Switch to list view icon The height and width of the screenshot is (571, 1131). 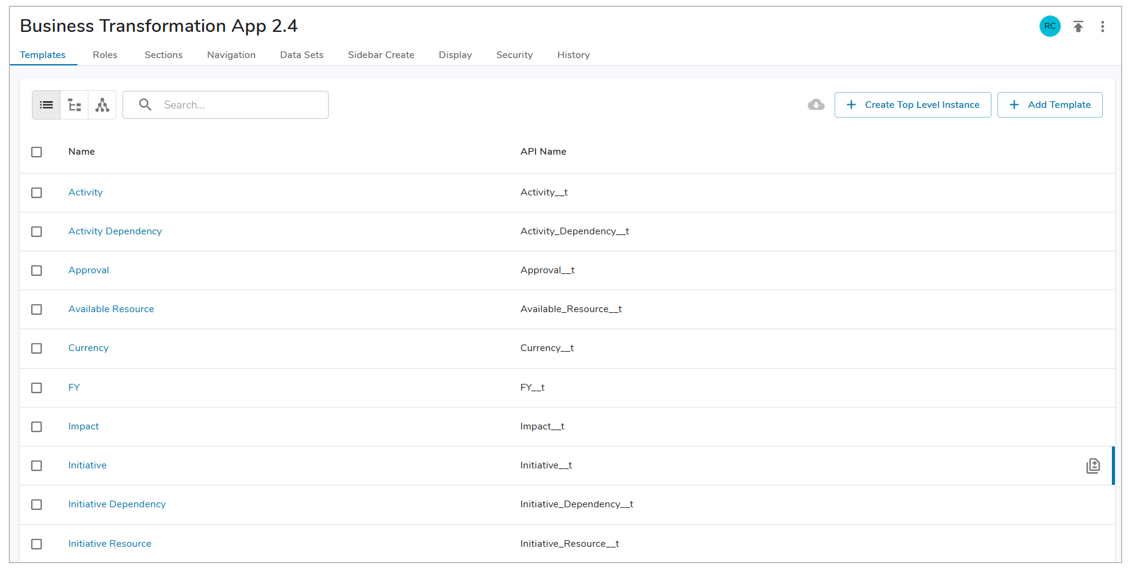pyautogui.click(x=46, y=105)
